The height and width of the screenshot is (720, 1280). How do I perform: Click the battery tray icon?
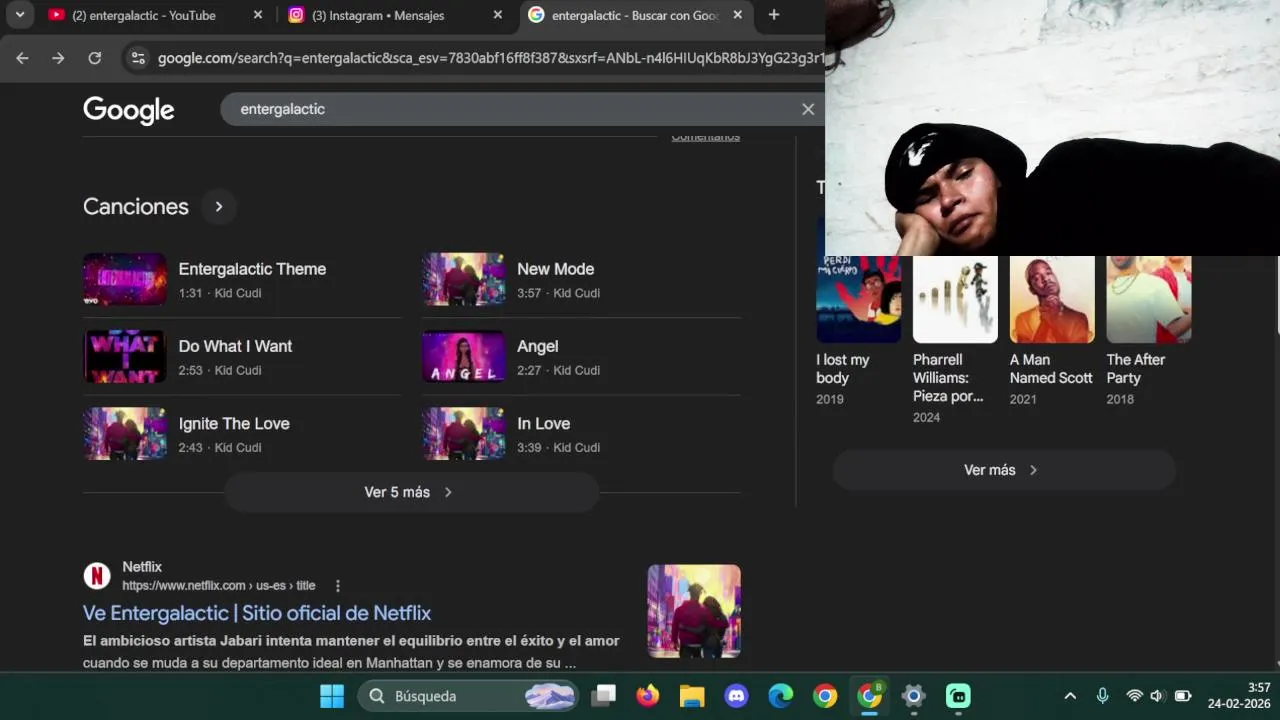[1183, 696]
